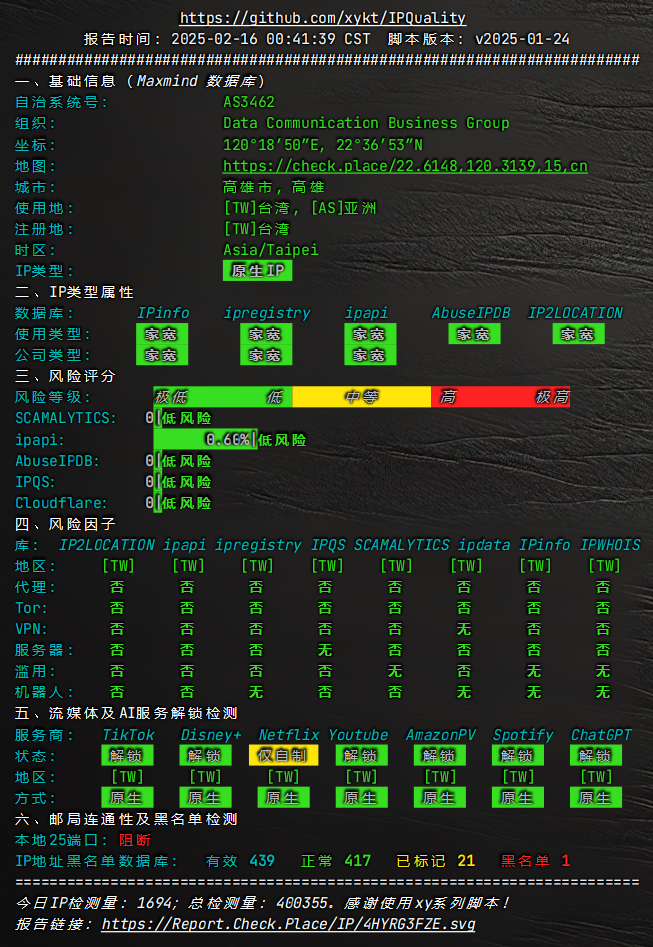
Task: Click the 解锁 status badge under TikTok
Action: click(127, 755)
